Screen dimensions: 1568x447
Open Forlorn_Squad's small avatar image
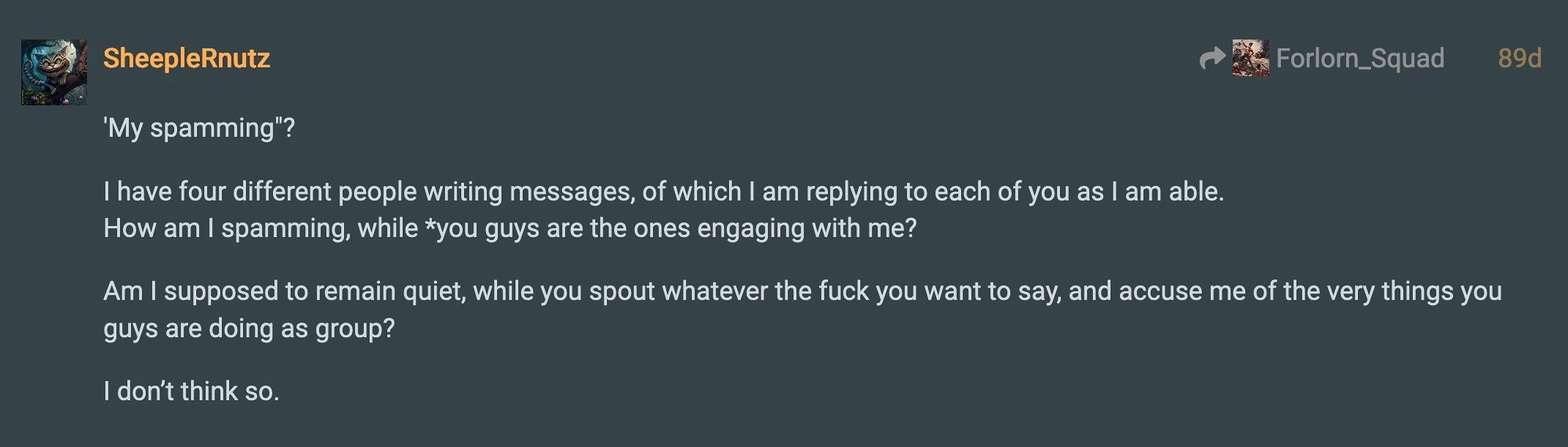pos(1250,58)
